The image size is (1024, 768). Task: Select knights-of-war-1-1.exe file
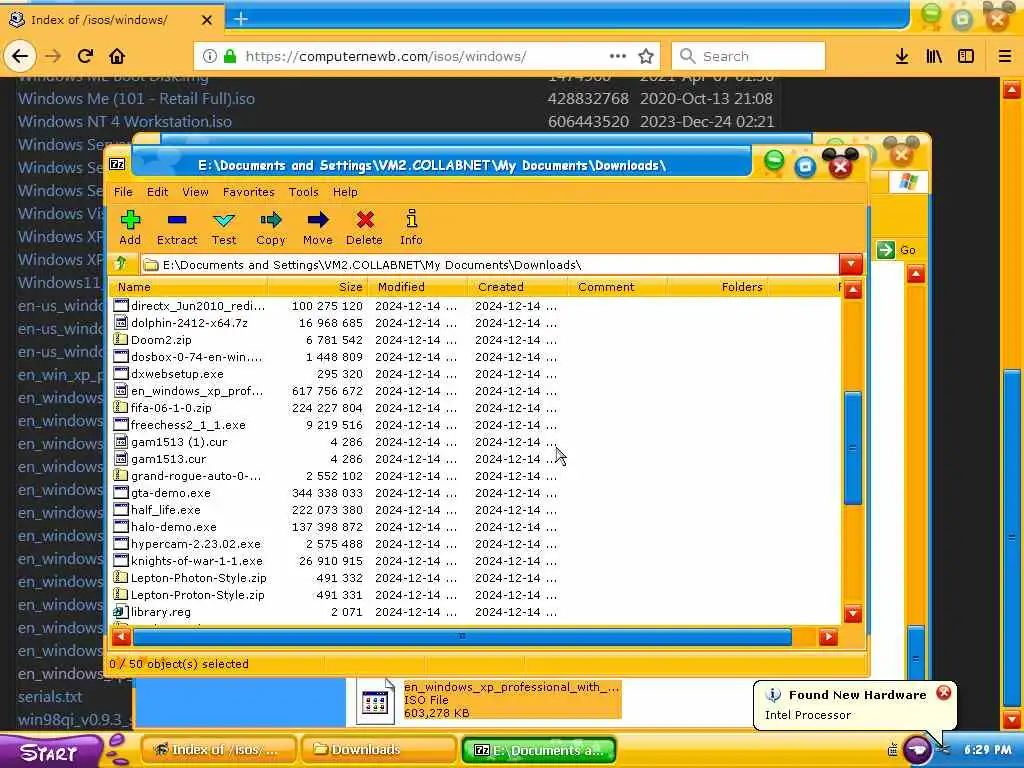tap(197, 561)
